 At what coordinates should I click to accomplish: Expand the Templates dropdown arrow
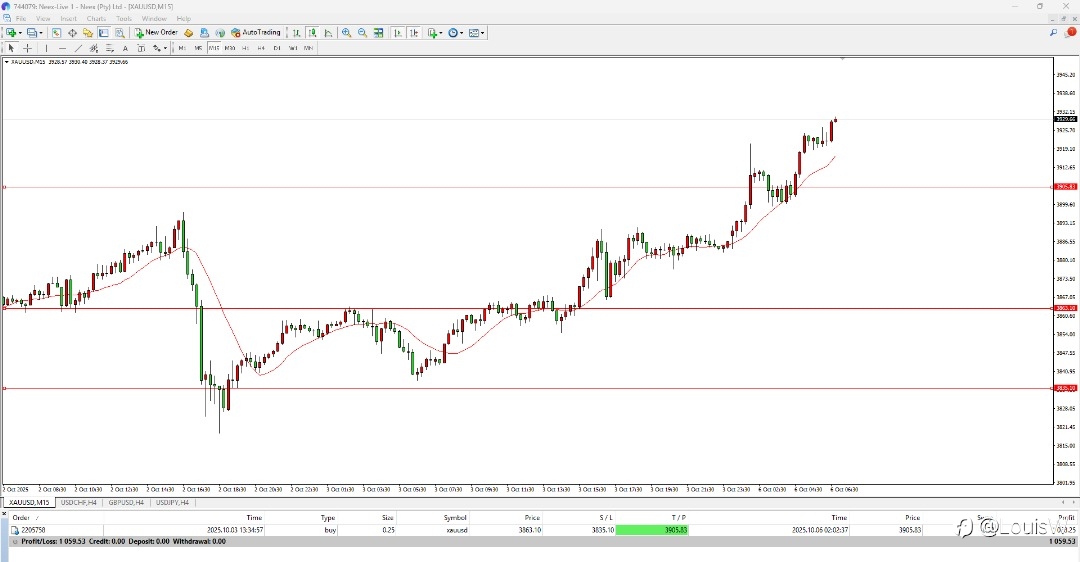pos(483,33)
